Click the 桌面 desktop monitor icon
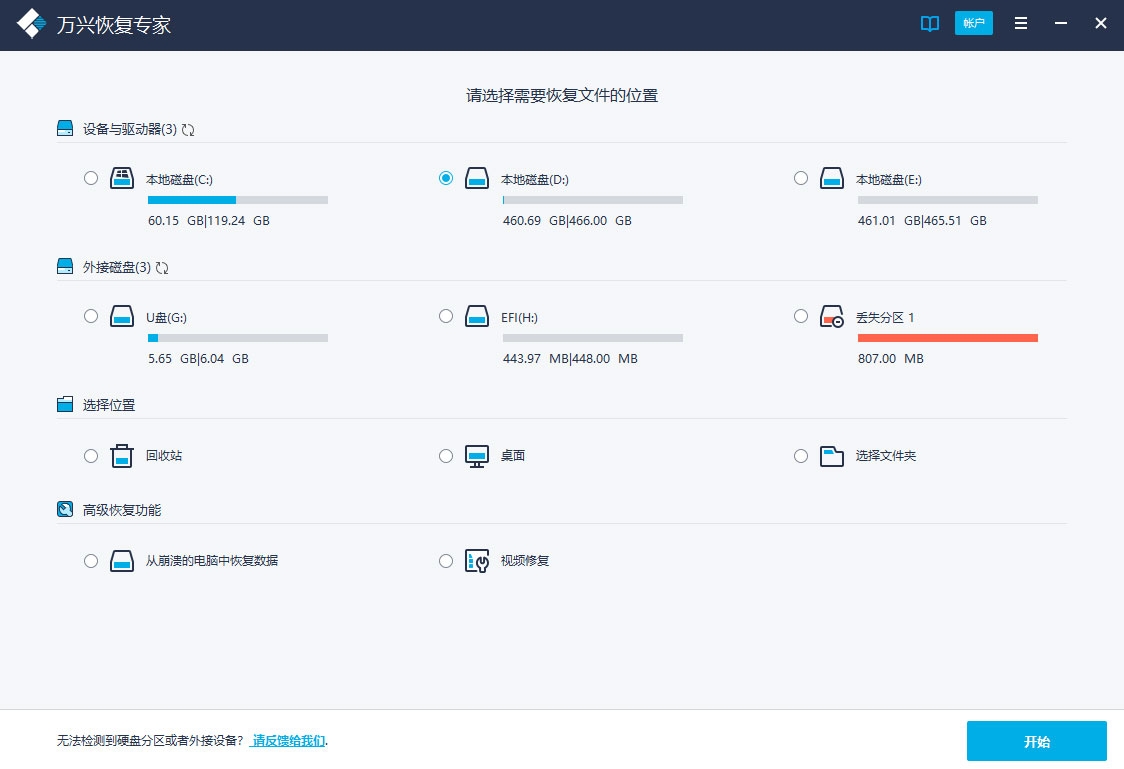Viewport: 1124px width, 769px height. point(476,455)
